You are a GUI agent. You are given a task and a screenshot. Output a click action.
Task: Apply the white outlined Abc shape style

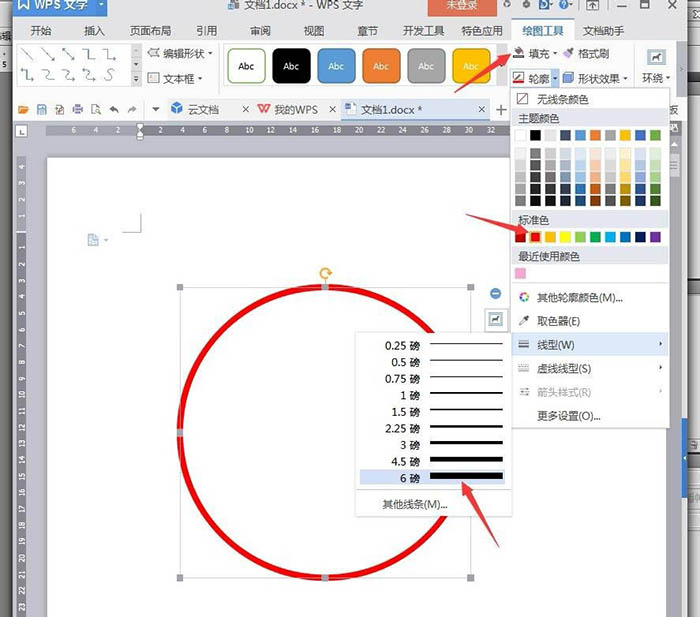[x=246, y=66]
